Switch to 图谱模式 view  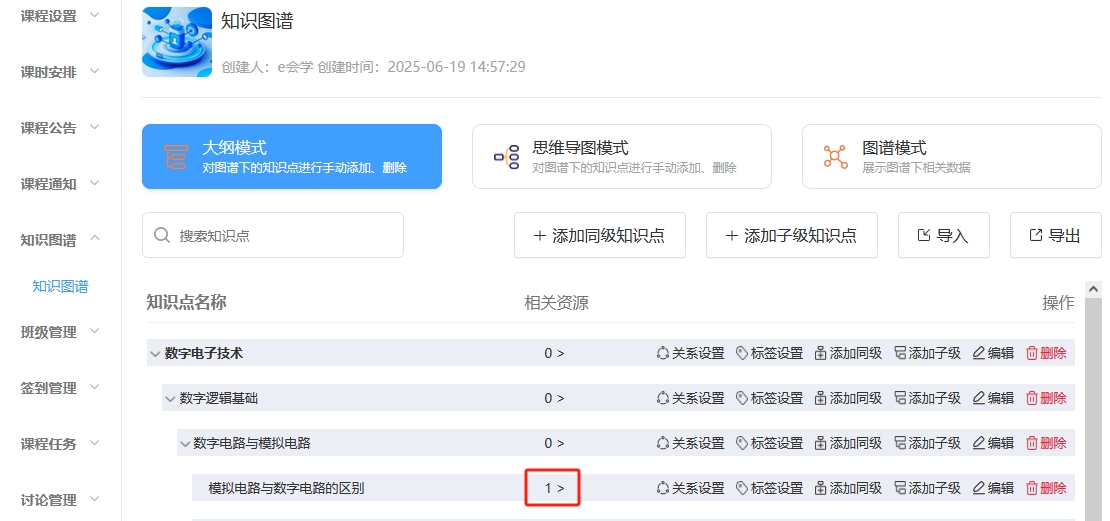point(951,157)
